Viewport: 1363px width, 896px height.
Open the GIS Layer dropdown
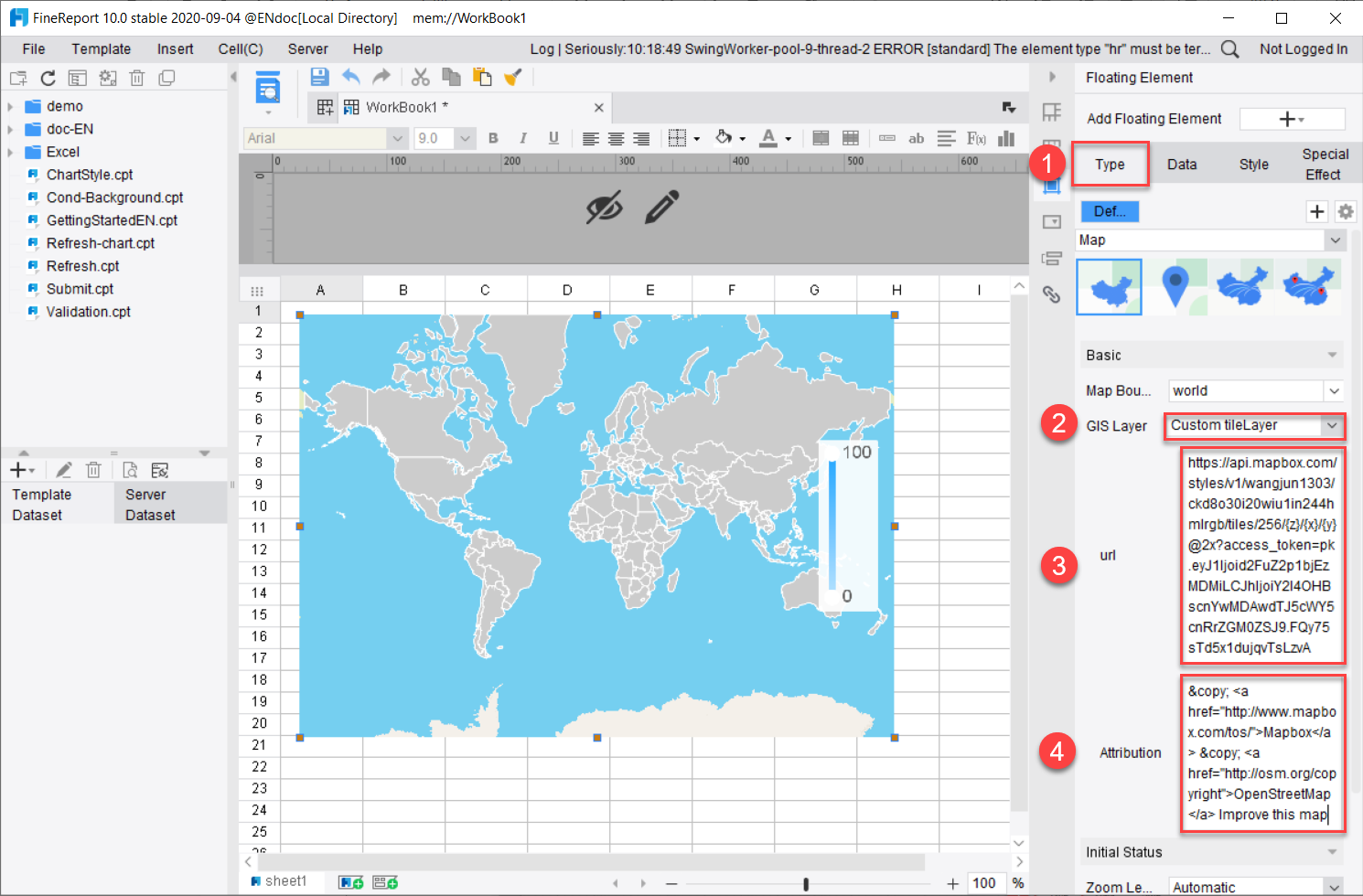point(1254,425)
